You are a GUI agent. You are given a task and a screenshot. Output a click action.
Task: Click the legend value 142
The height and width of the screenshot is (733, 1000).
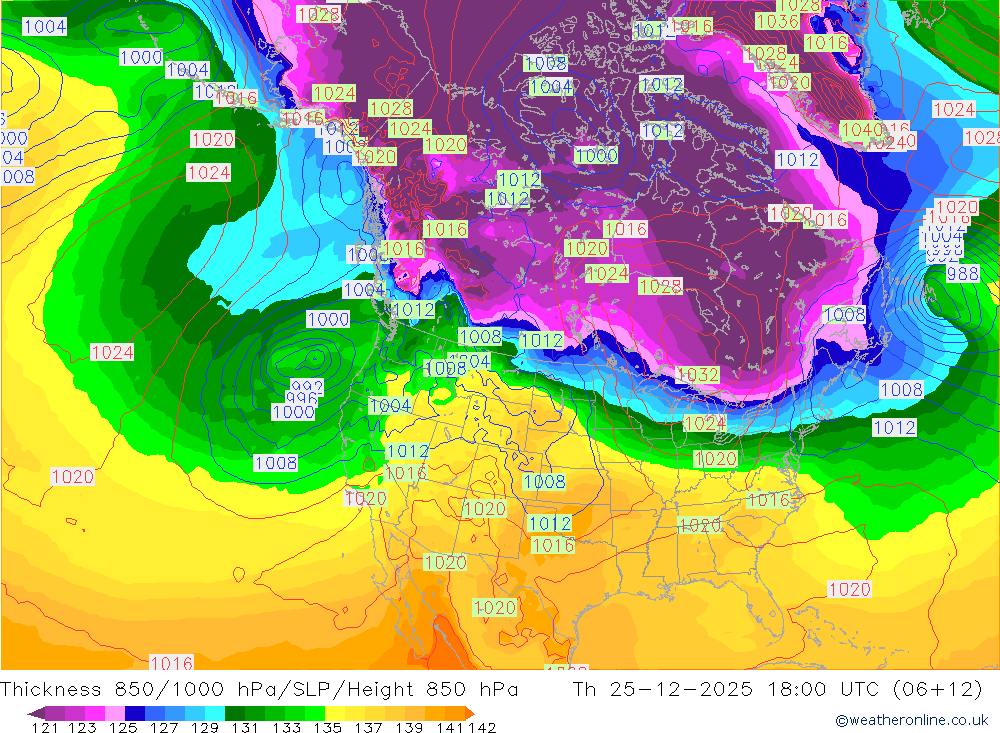point(482,727)
